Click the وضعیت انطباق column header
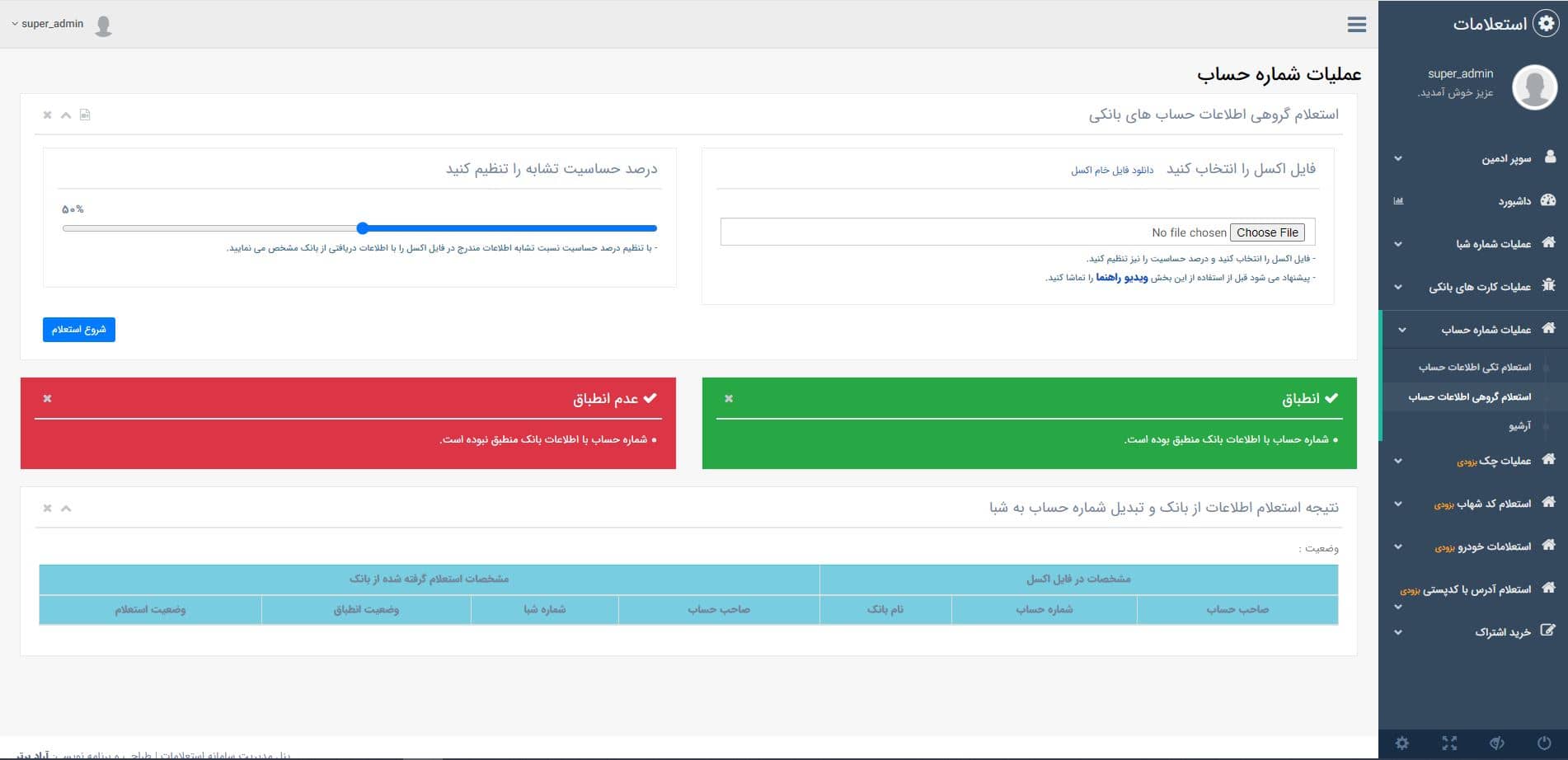The image size is (1568, 760). 366,609
